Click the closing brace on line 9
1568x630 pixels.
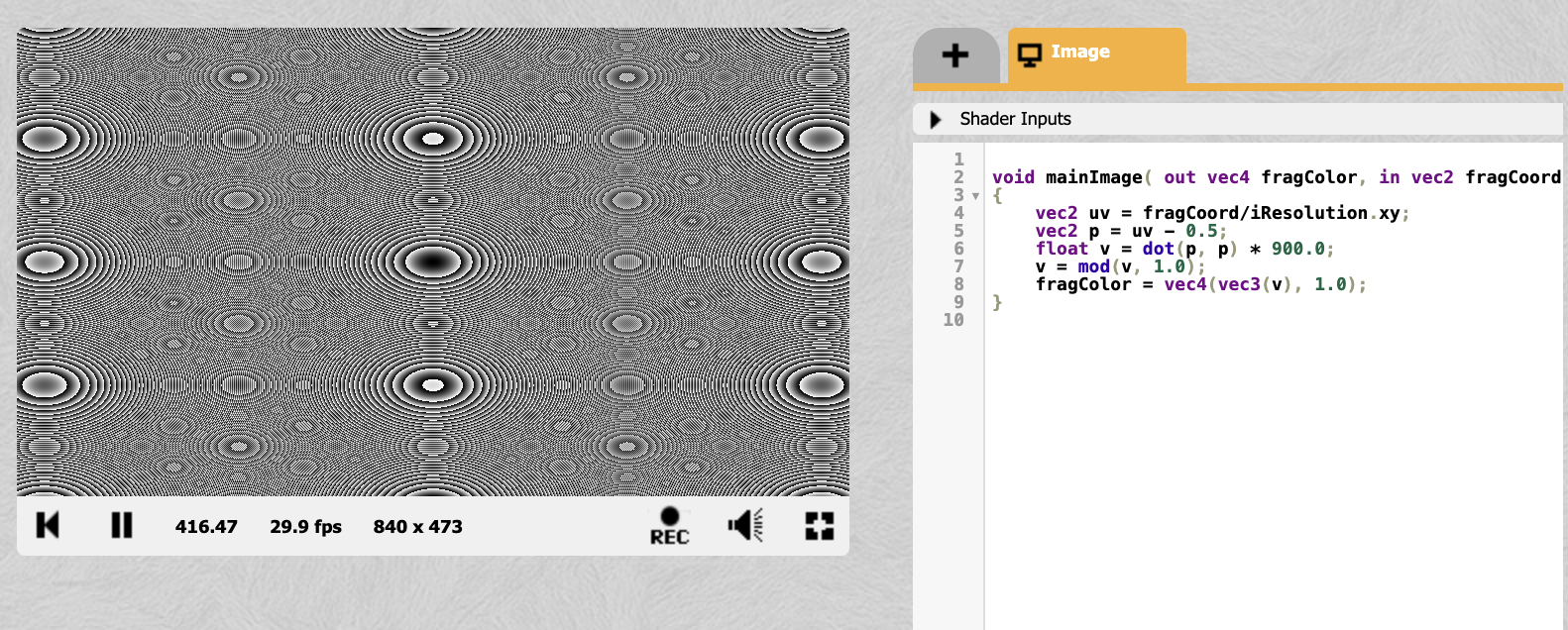(x=997, y=302)
